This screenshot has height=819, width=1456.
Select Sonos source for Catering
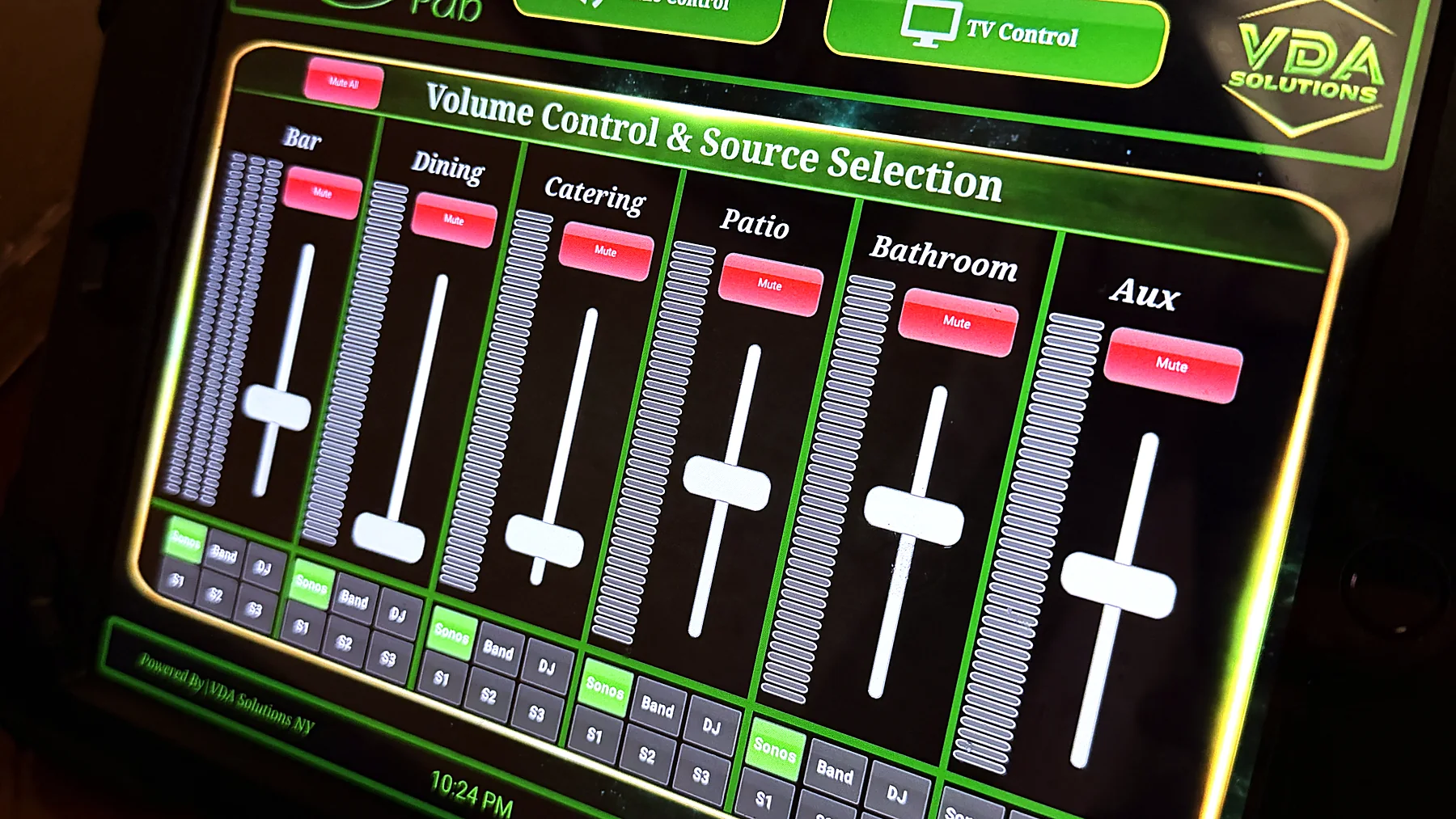(452, 633)
